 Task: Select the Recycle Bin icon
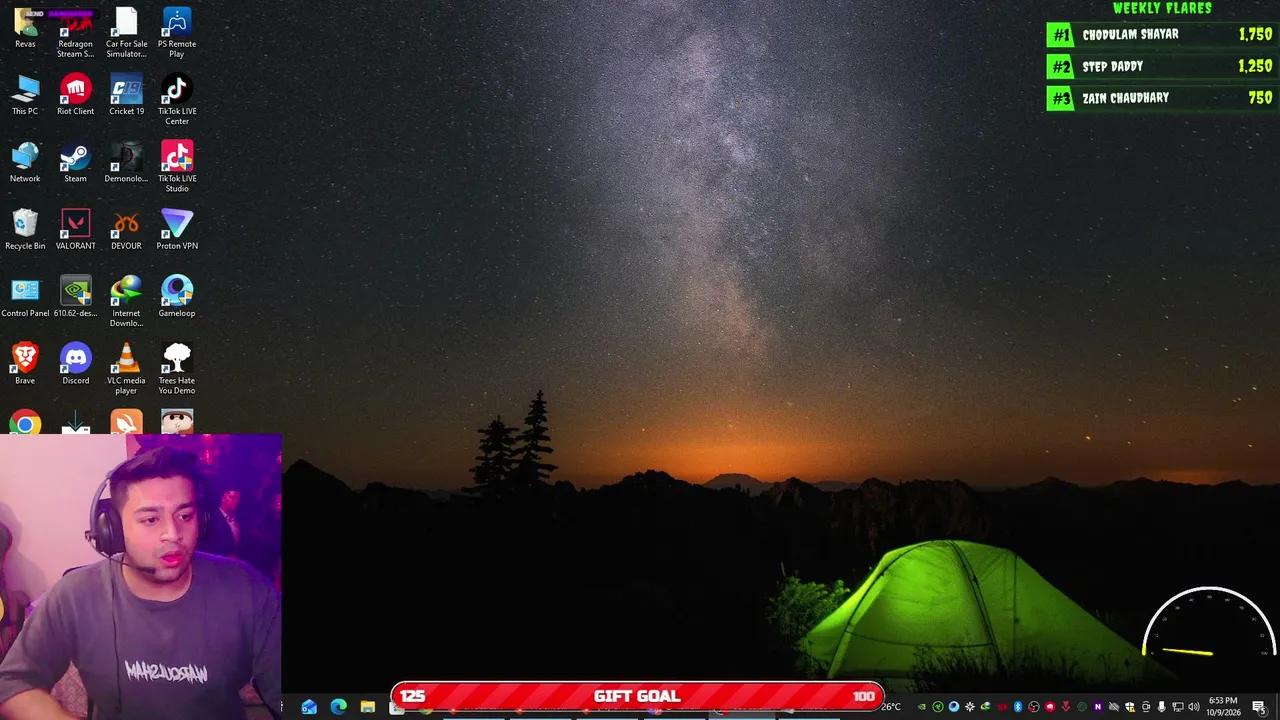coord(25,230)
